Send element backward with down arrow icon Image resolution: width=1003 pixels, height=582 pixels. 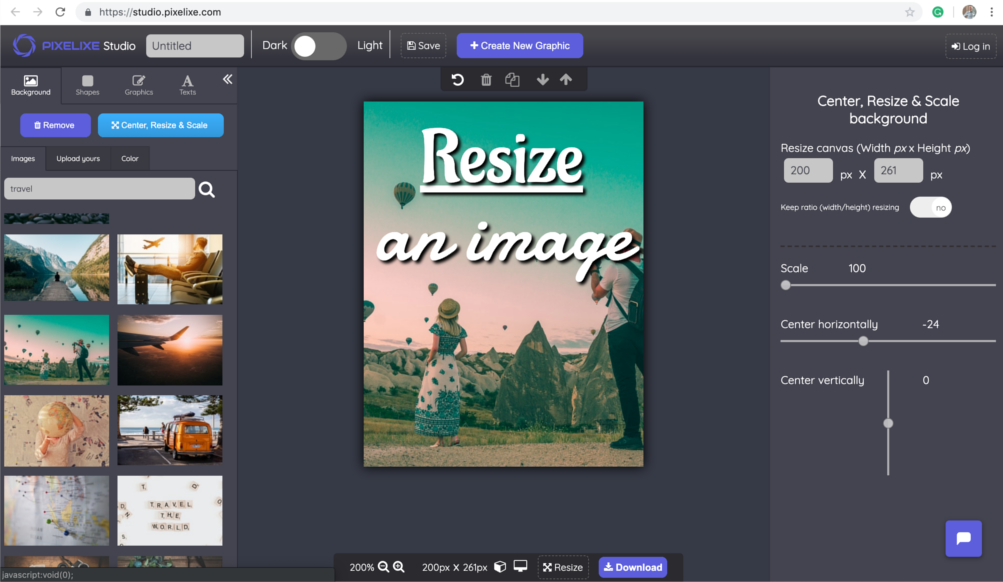pos(542,79)
